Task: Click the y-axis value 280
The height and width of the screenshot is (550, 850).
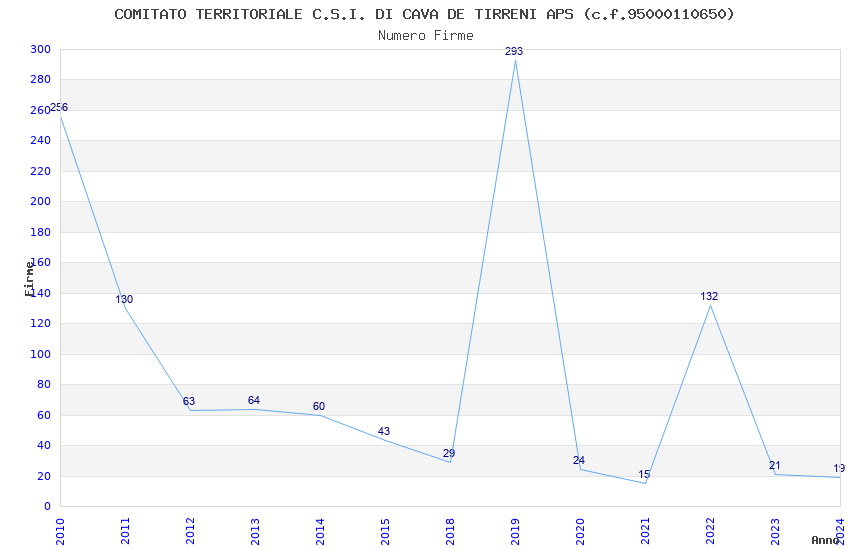Action: pyautogui.click(x=41, y=80)
